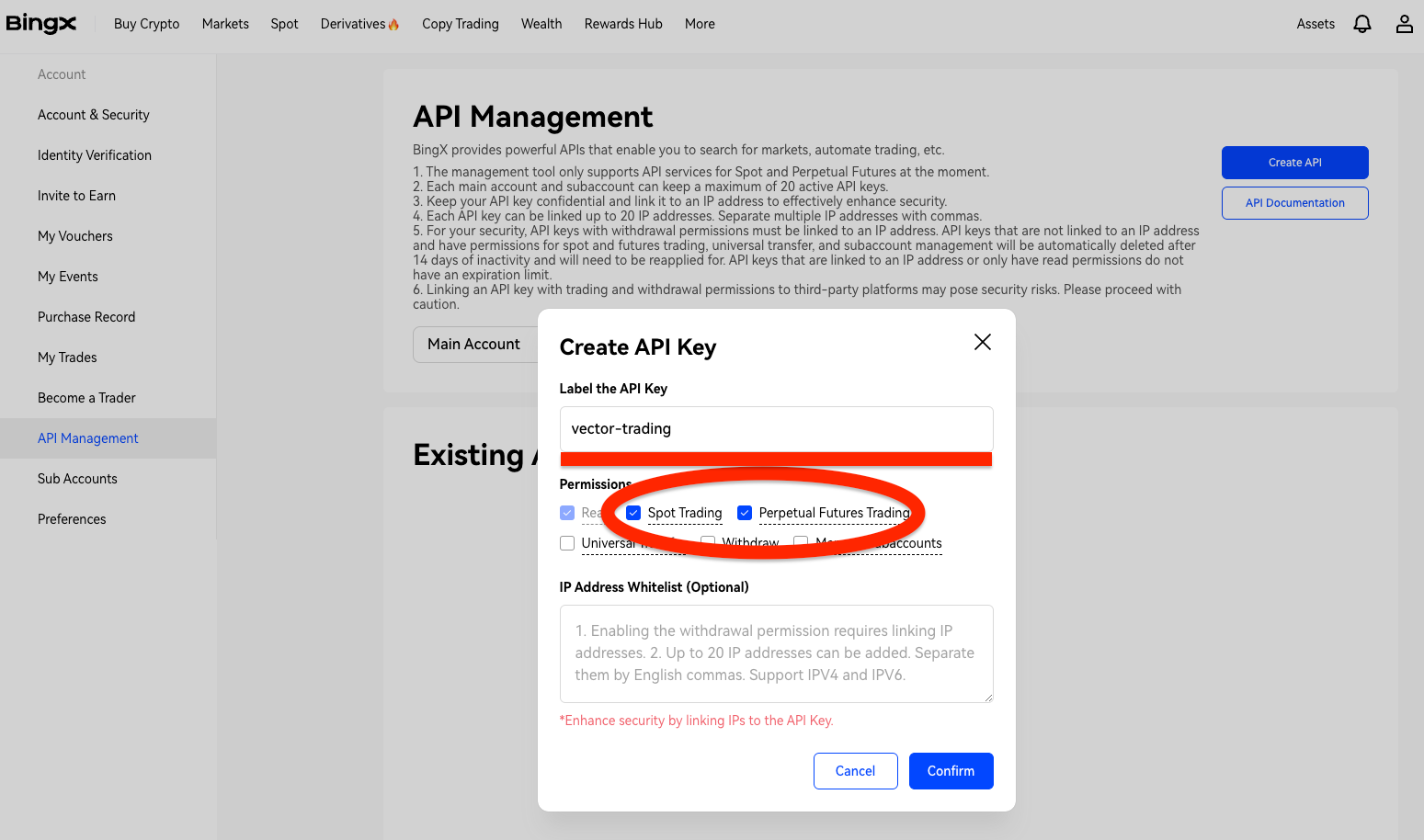The width and height of the screenshot is (1424, 840).
Task: Close the Create API Key dialog
Action: [x=982, y=342]
